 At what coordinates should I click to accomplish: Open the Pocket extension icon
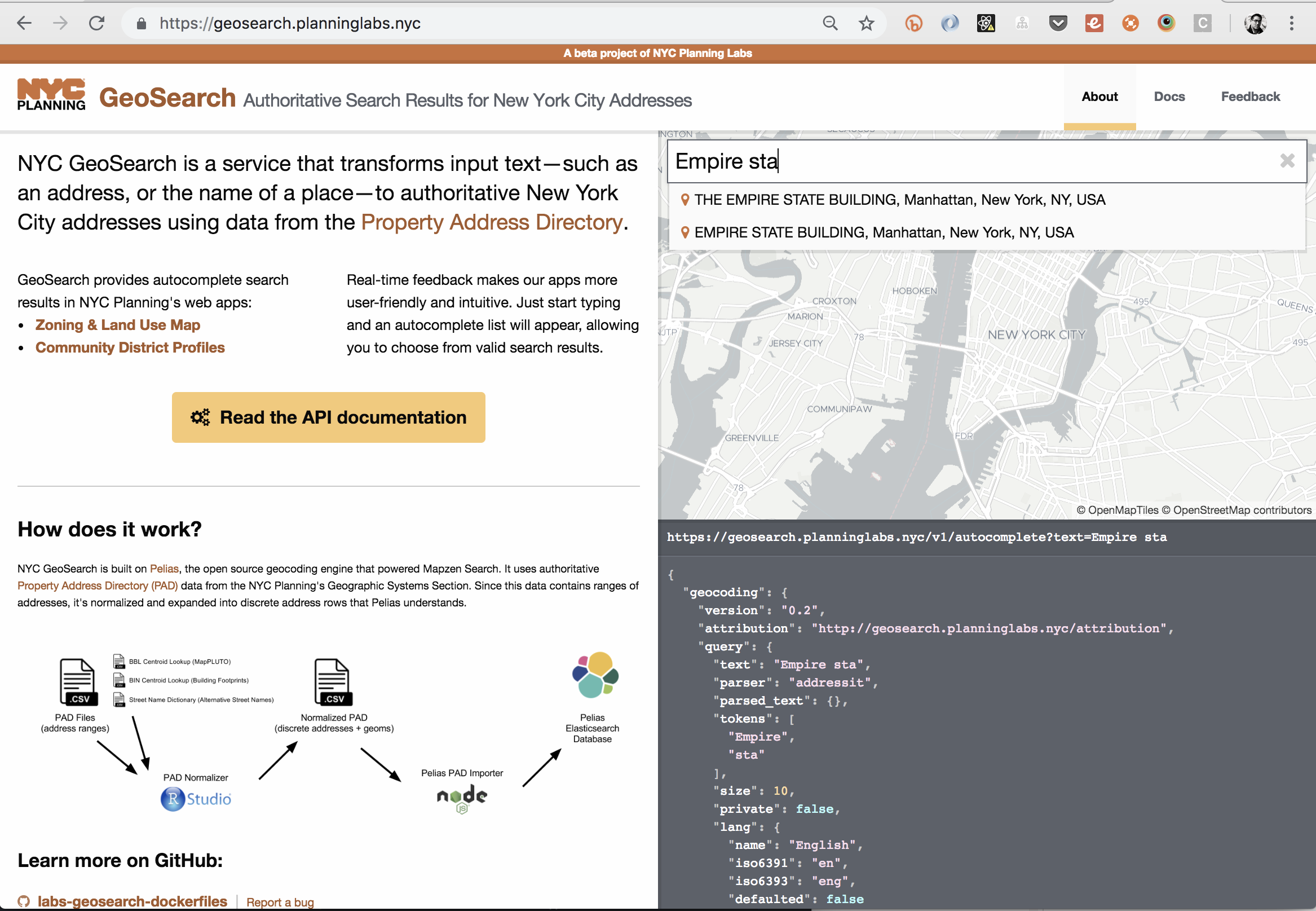(x=1058, y=23)
